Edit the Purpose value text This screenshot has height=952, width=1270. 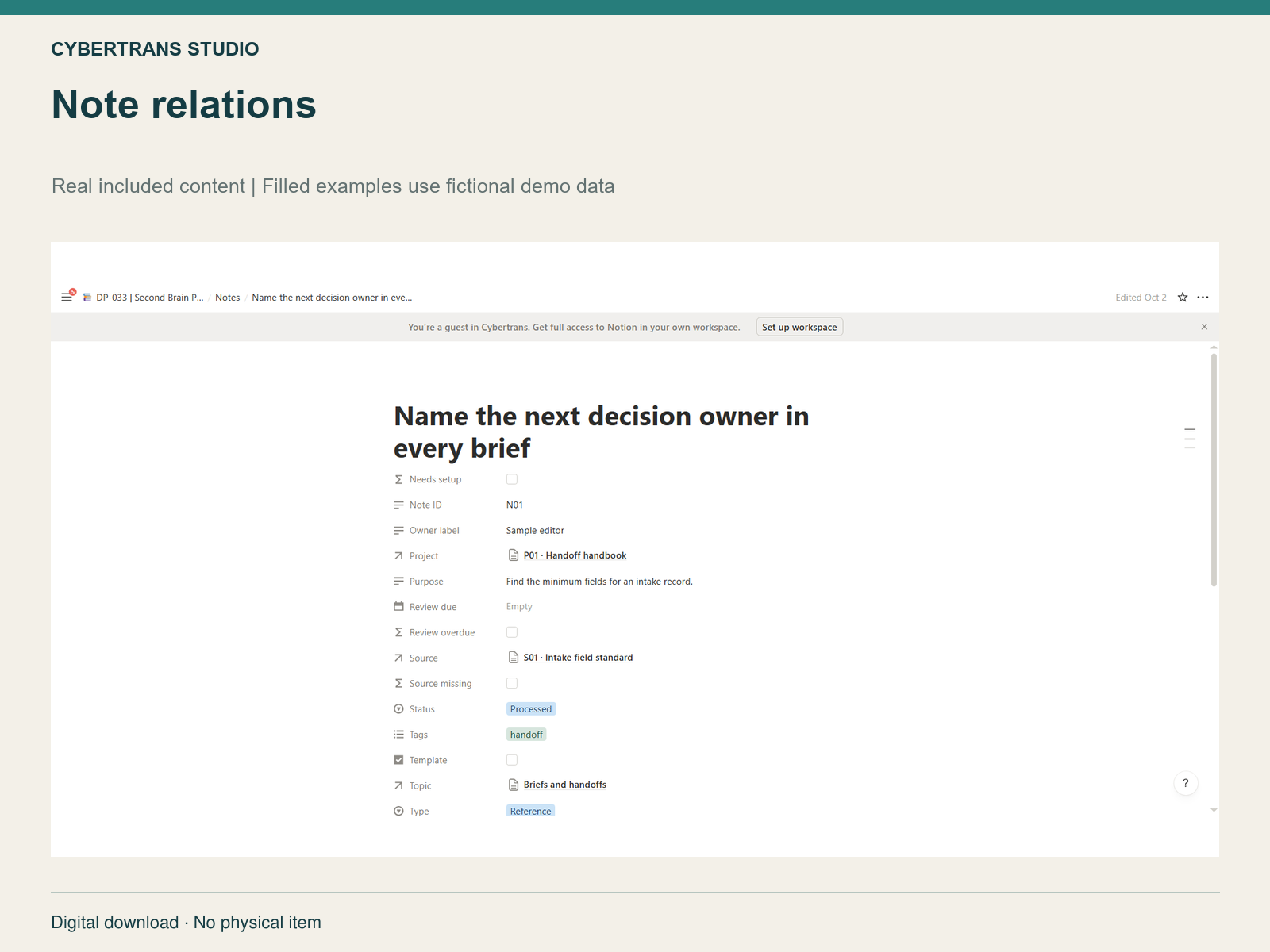coord(599,582)
